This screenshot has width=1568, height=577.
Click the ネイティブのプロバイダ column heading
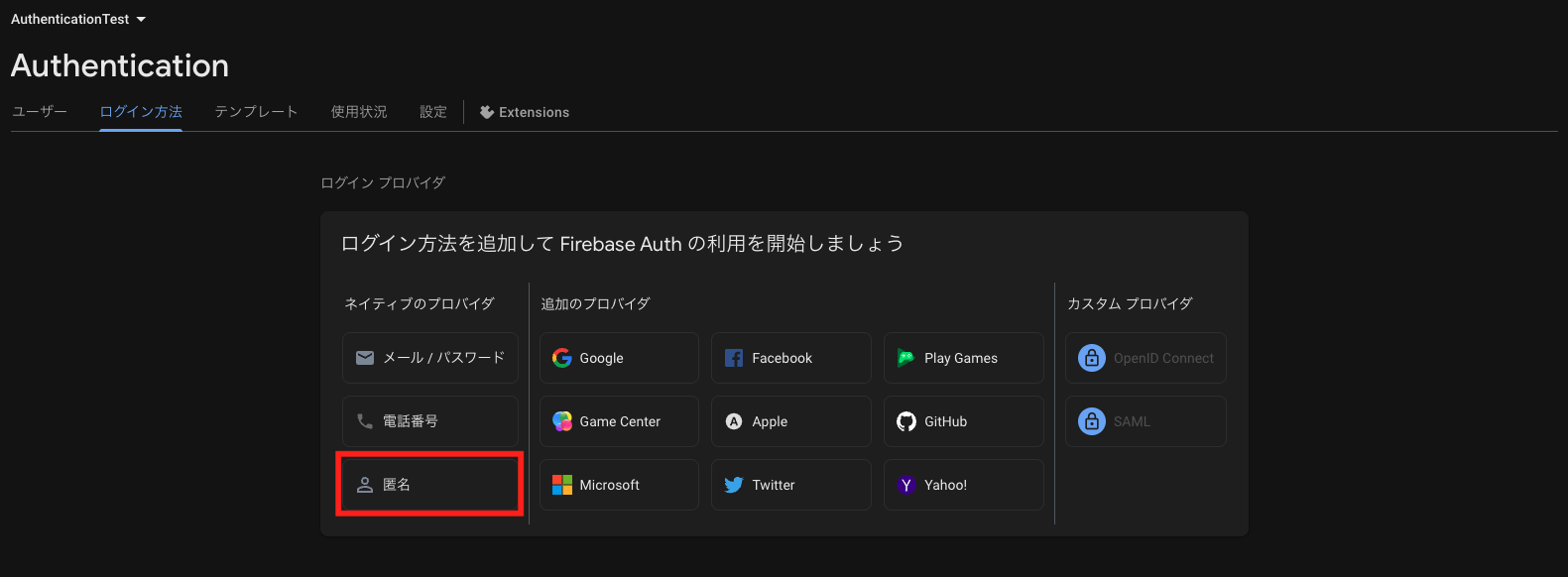click(x=420, y=303)
